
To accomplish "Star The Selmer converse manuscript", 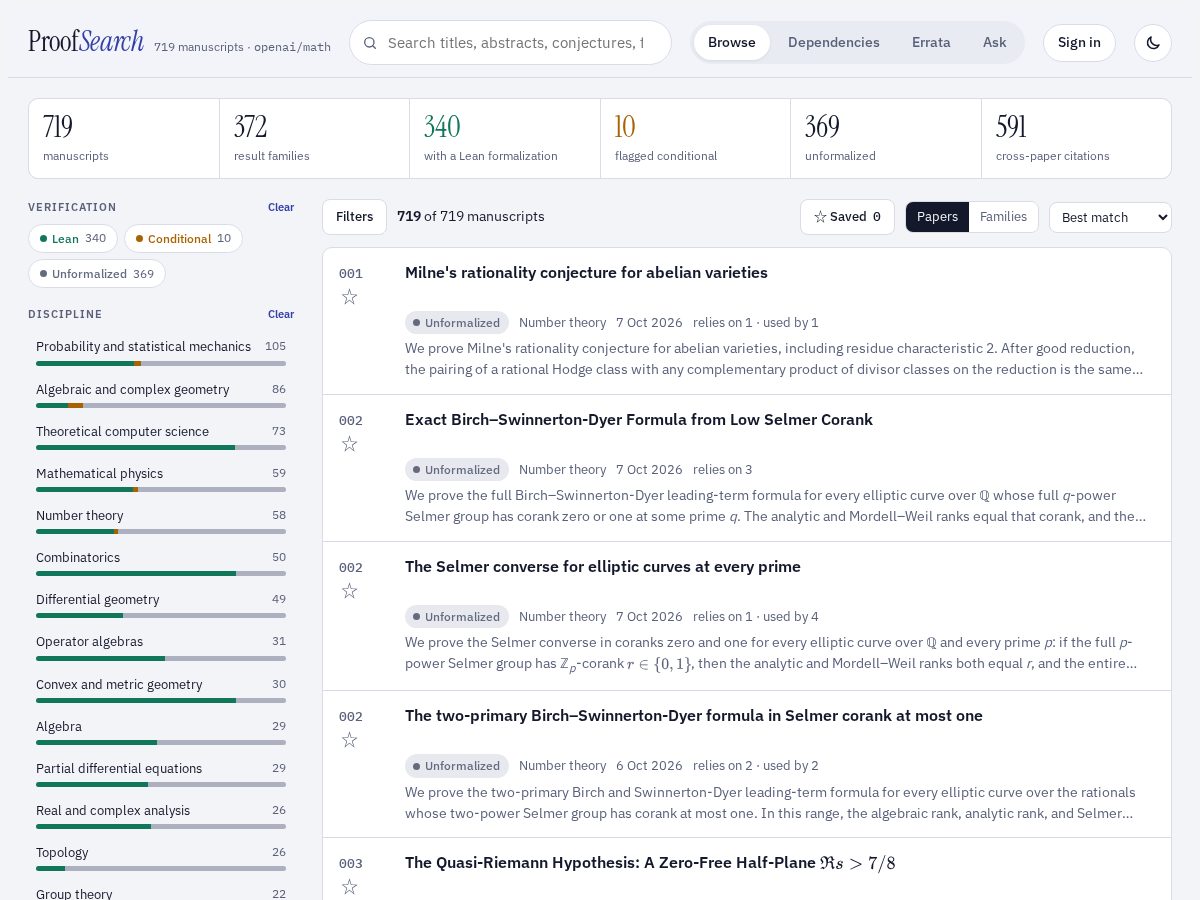I will 349,591.
